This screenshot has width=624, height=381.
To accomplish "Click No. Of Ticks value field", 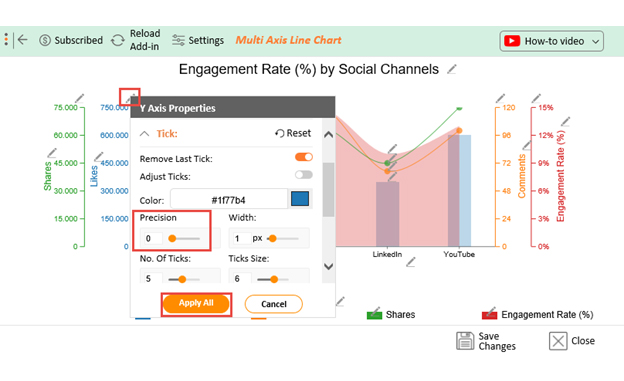I will coord(152,279).
